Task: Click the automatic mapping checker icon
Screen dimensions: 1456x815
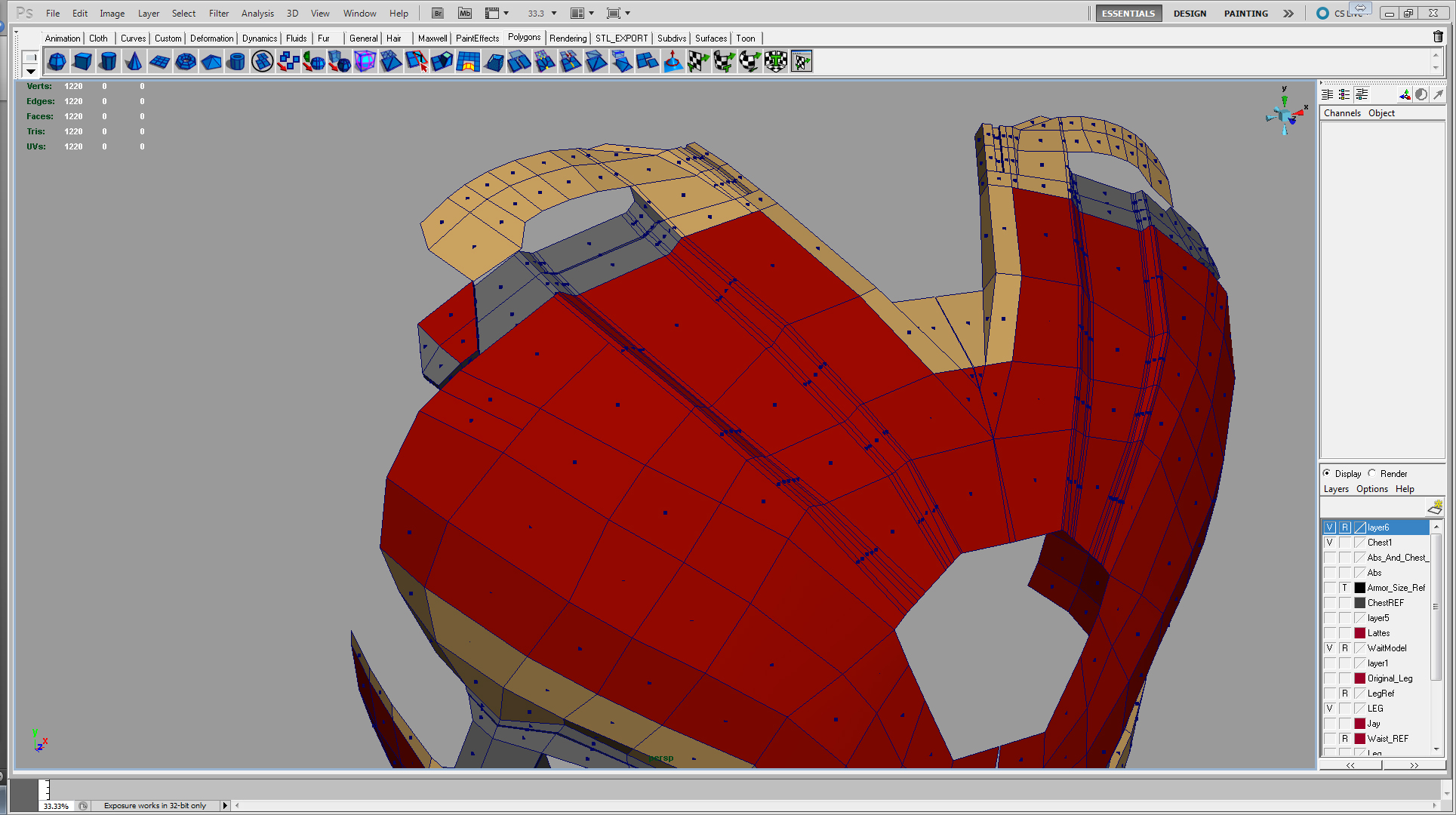Action: click(776, 61)
